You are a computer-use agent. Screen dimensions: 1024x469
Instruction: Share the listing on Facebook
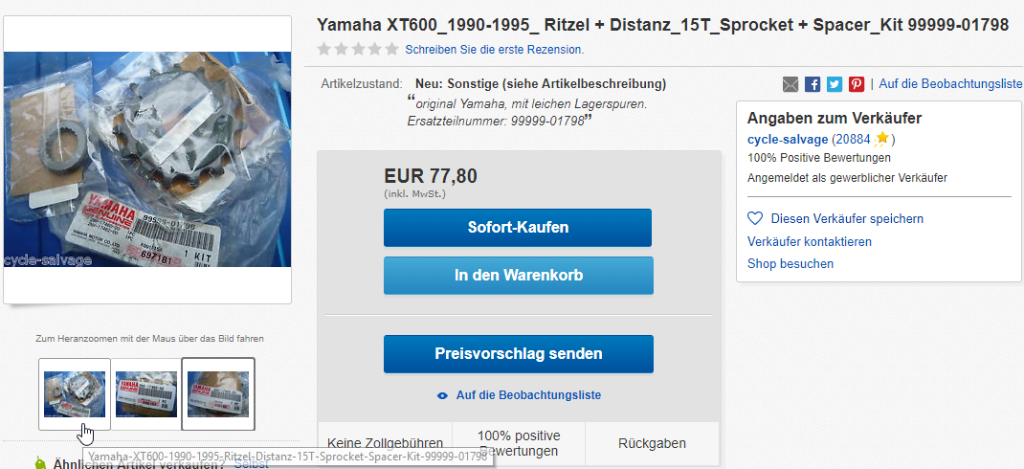click(812, 84)
